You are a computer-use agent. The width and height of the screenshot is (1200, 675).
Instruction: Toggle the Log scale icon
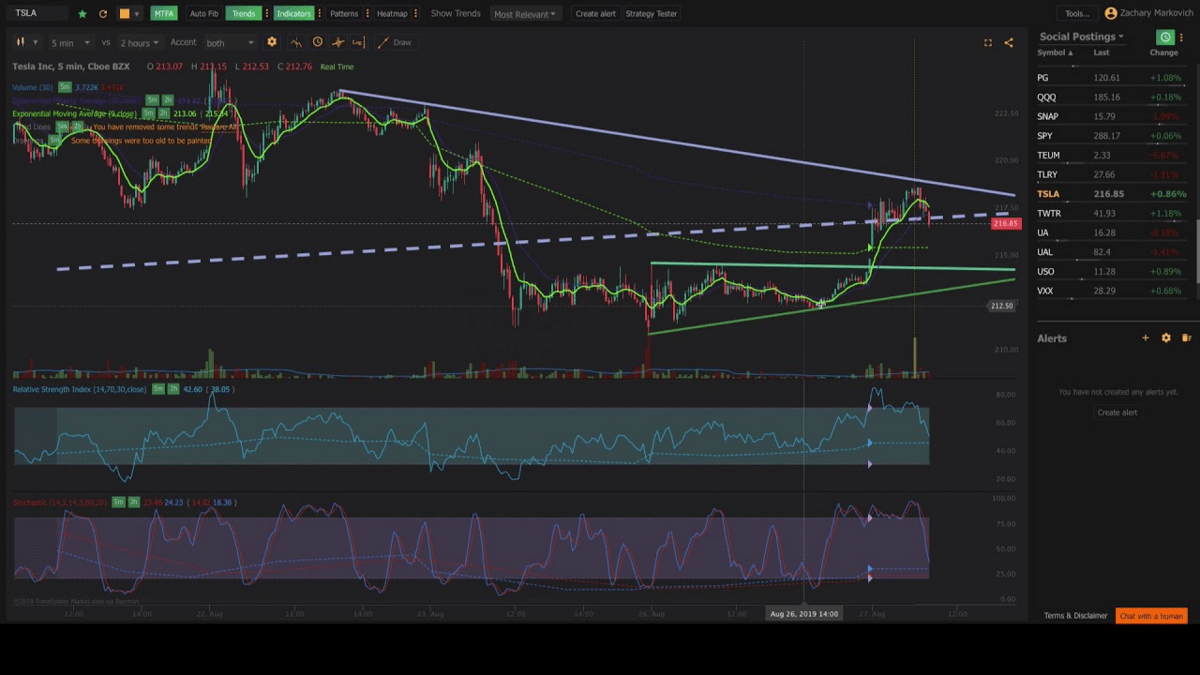(357, 42)
